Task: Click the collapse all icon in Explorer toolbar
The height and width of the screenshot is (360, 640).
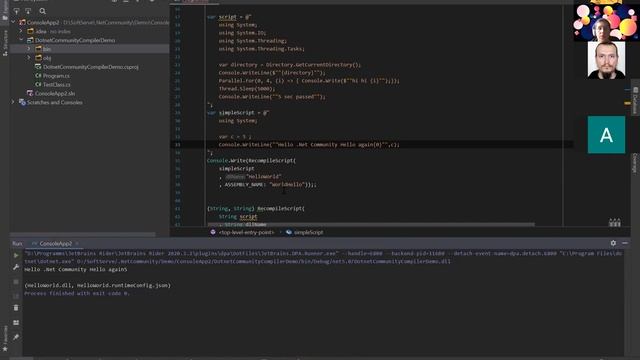Action: (28, 11)
